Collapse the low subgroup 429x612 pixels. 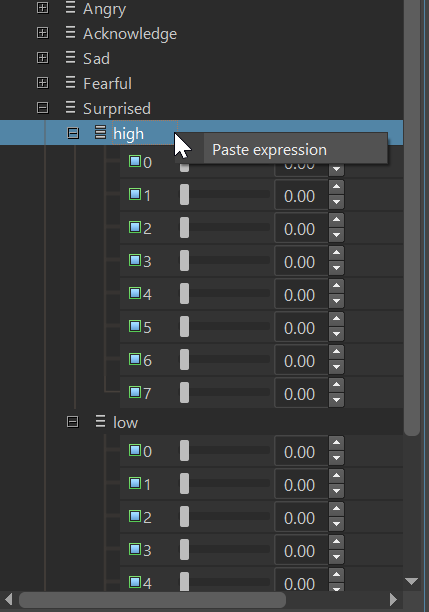pyautogui.click(x=73, y=422)
